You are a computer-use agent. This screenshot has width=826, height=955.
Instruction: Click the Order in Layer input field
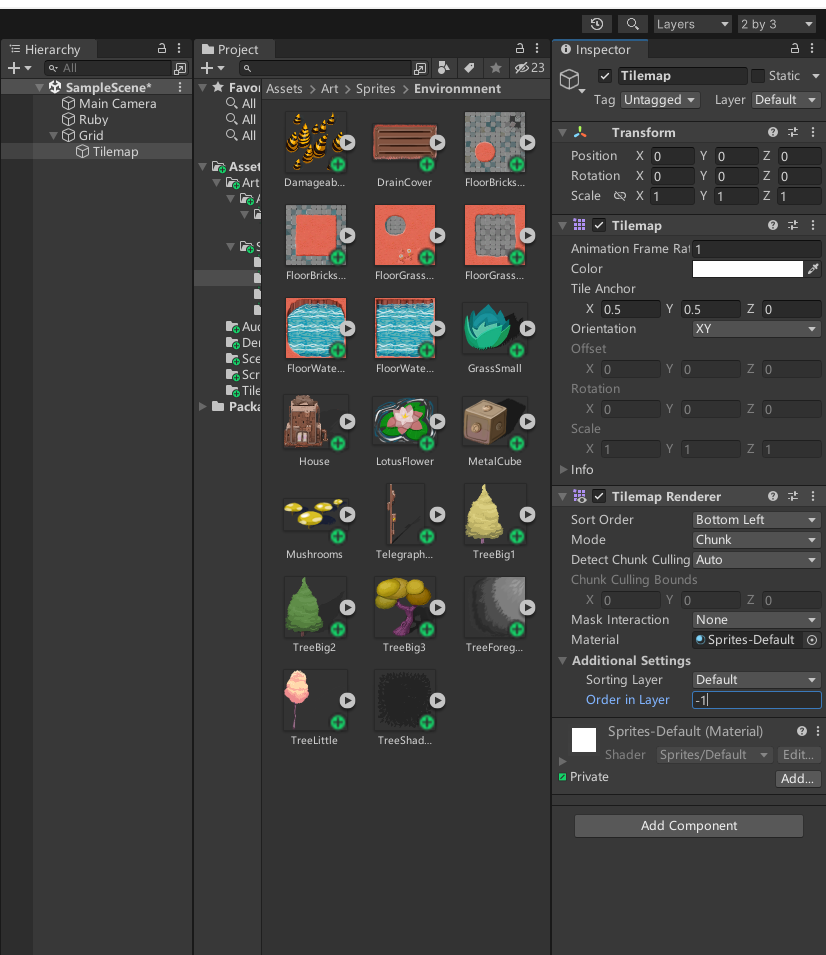[756, 699]
